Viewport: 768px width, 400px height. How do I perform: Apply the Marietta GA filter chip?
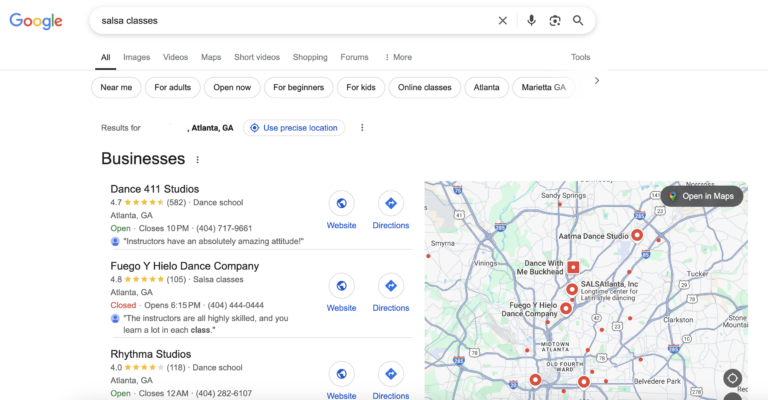point(544,88)
